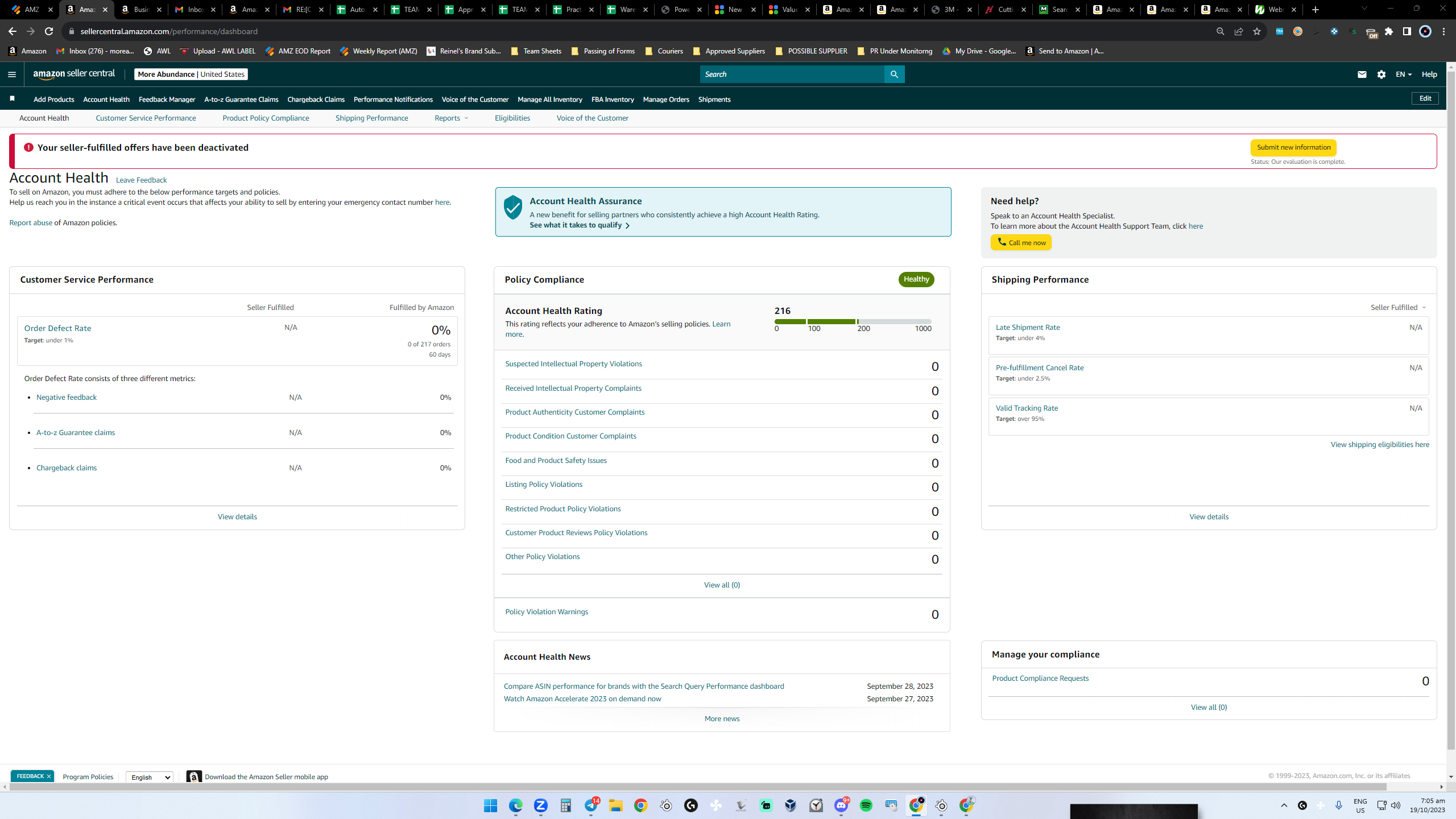The height and width of the screenshot is (819, 1456).
Task: Open the Windows Start menu
Action: (490, 805)
